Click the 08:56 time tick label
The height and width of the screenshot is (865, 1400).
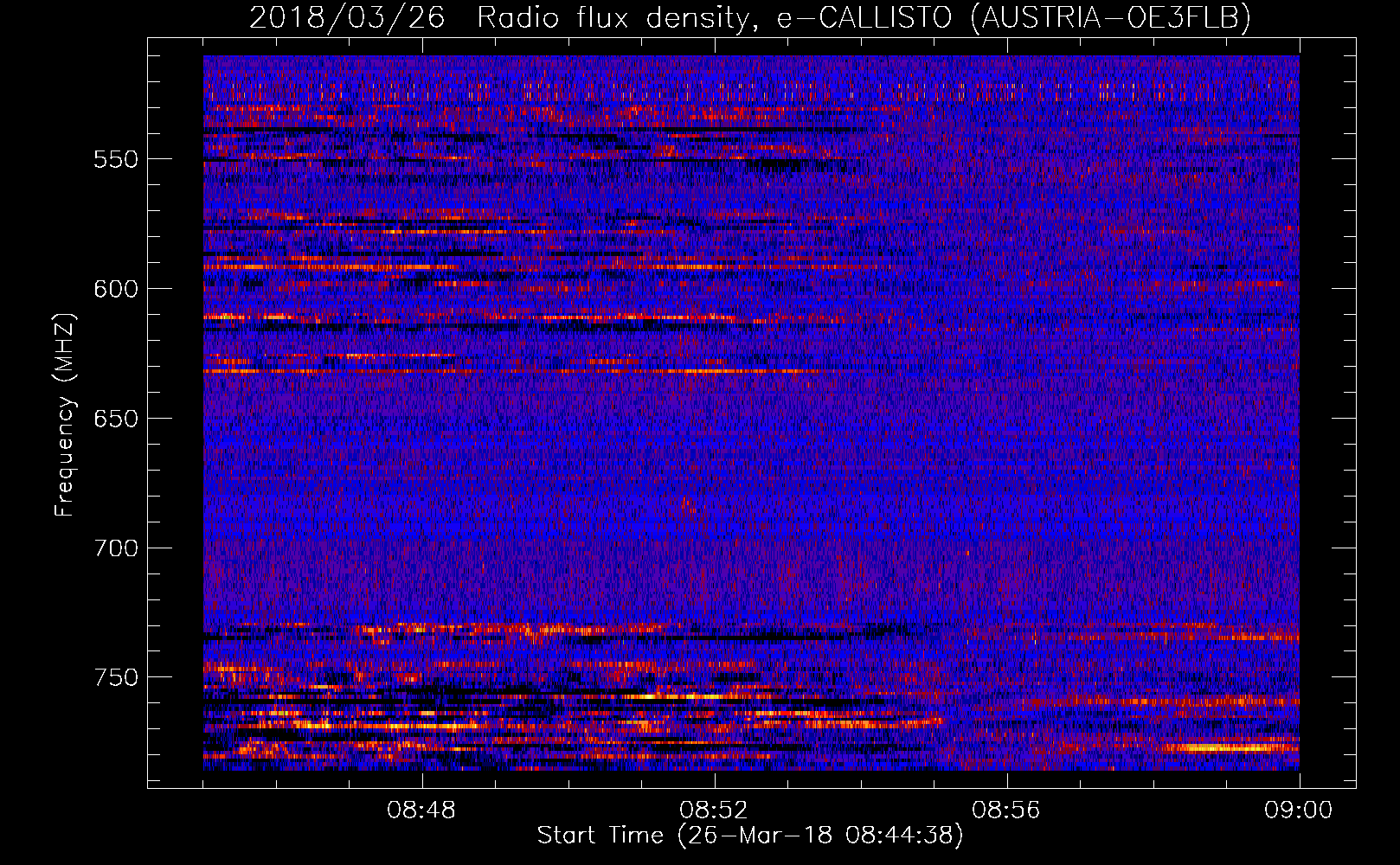pos(1006,811)
